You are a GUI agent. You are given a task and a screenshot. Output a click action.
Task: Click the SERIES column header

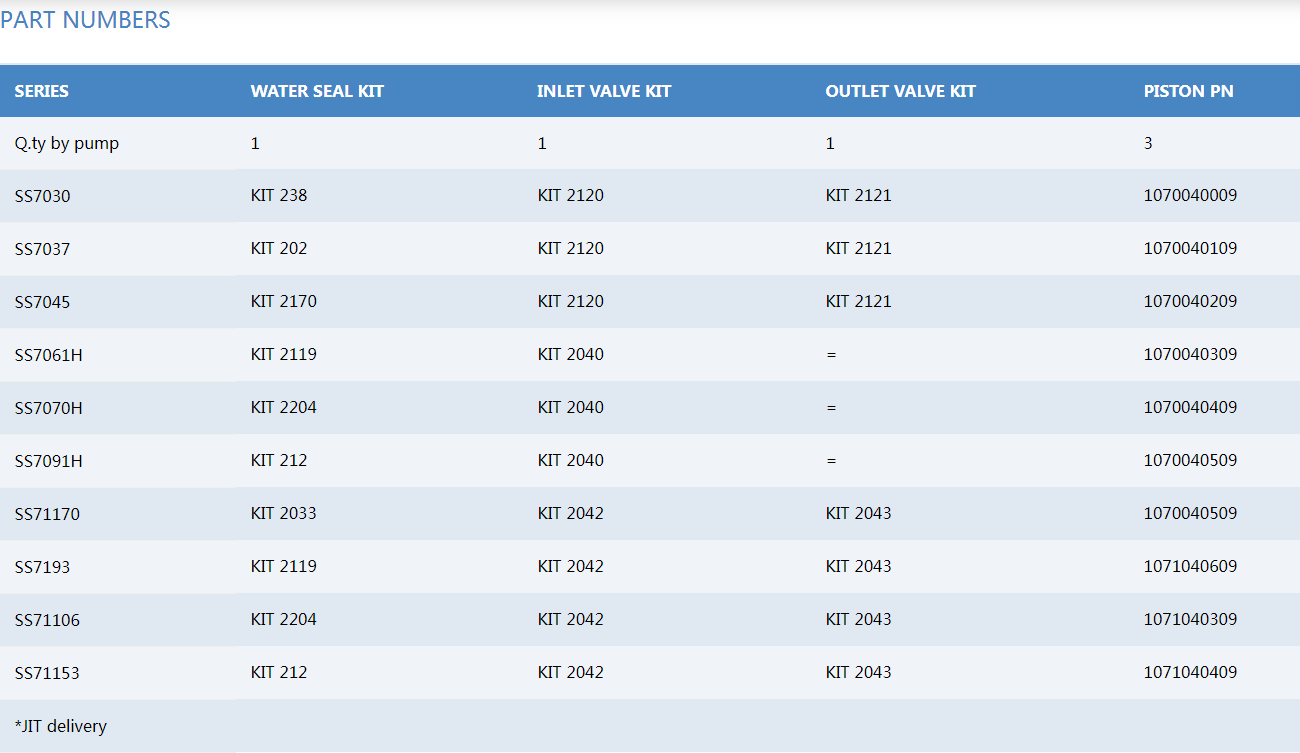click(x=42, y=91)
